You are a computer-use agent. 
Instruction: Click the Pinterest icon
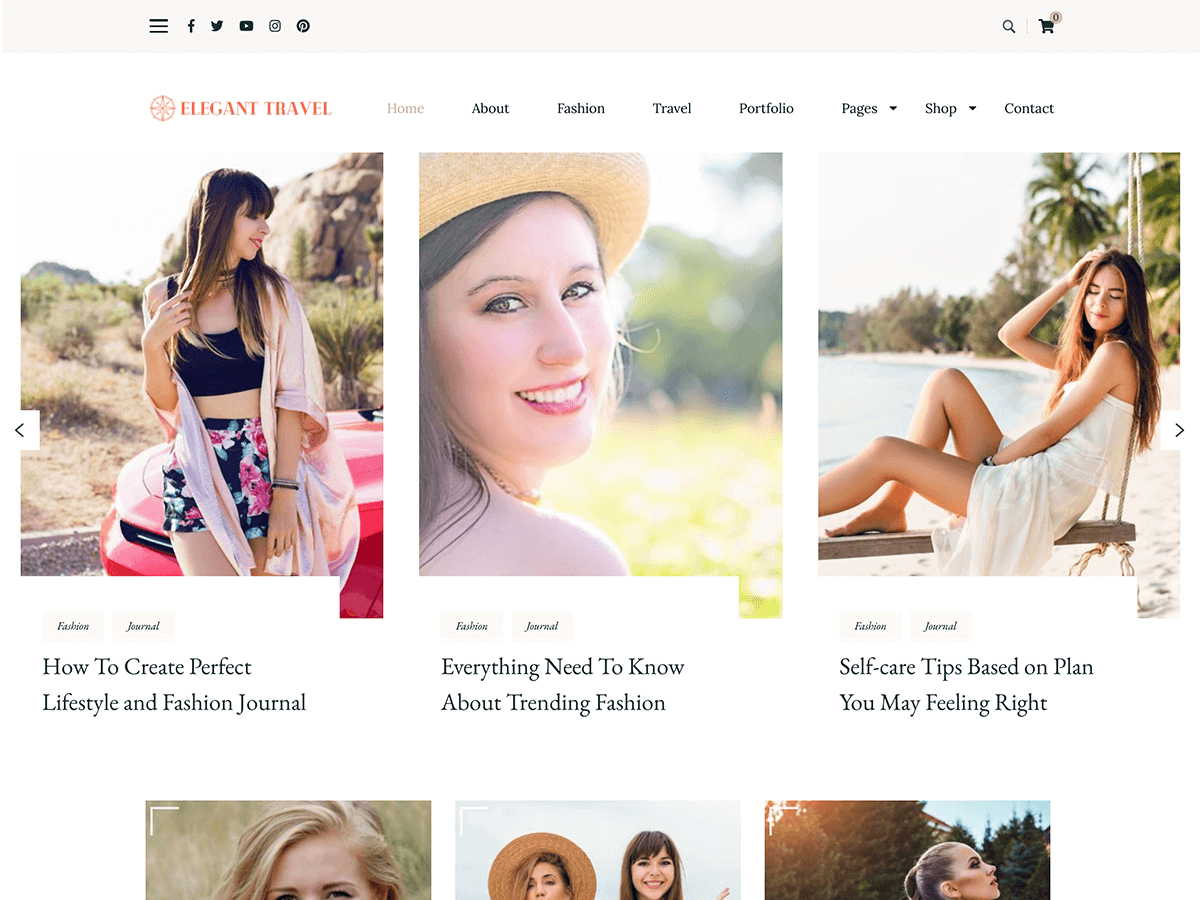(x=303, y=26)
